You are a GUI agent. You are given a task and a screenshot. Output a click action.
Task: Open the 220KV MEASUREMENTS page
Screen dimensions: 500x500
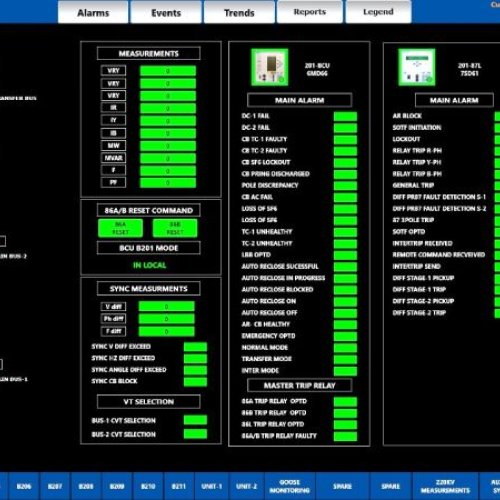[445, 486]
